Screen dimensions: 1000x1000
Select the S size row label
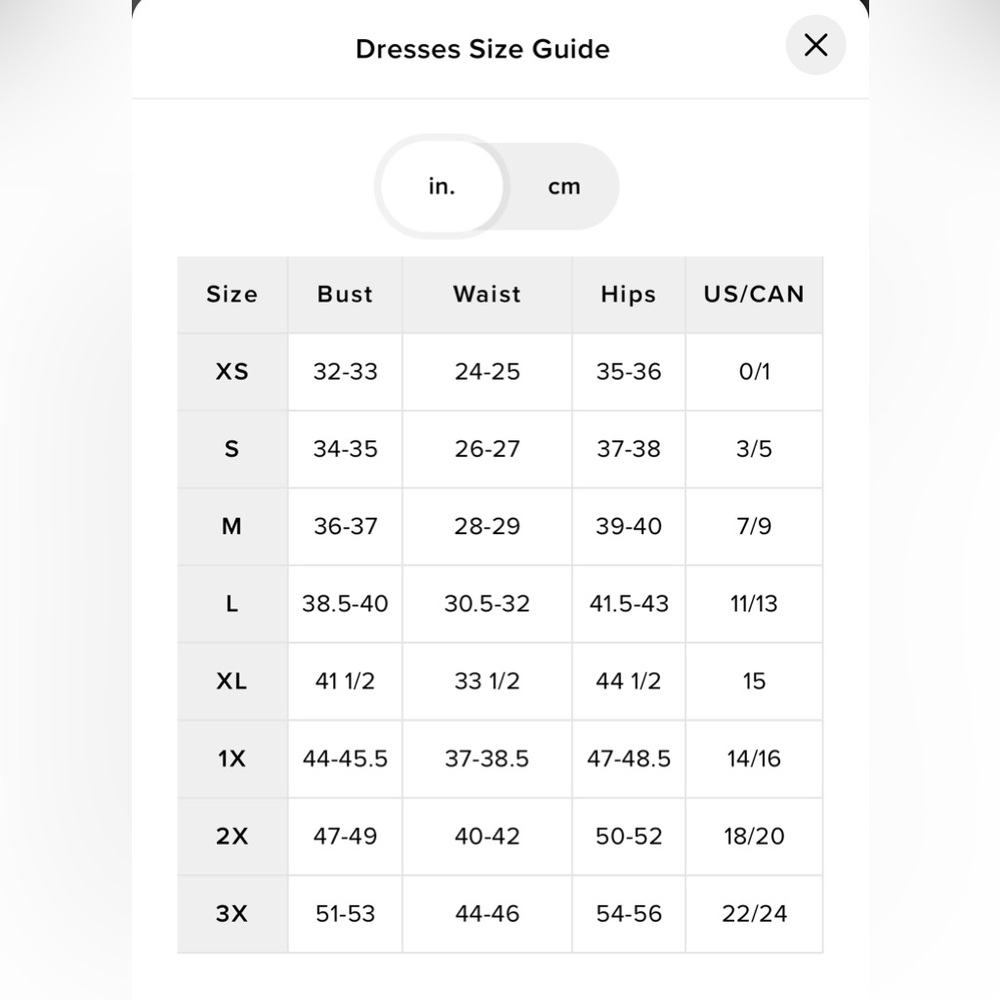[x=232, y=449]
